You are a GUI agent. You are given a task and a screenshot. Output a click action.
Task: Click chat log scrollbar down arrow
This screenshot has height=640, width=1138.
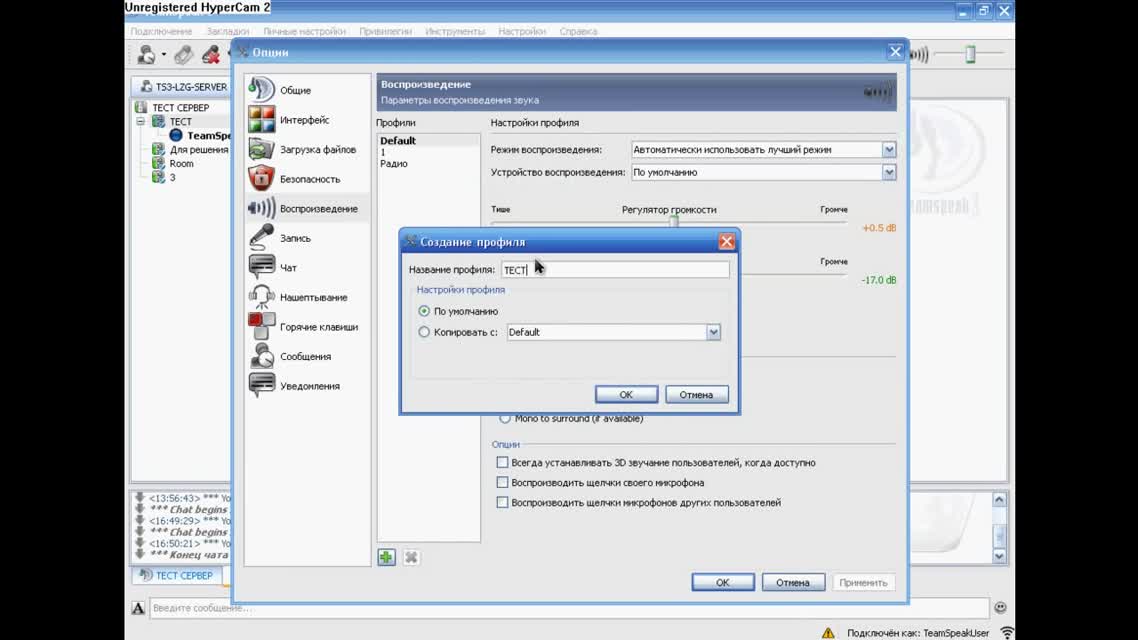click(999, 557)
